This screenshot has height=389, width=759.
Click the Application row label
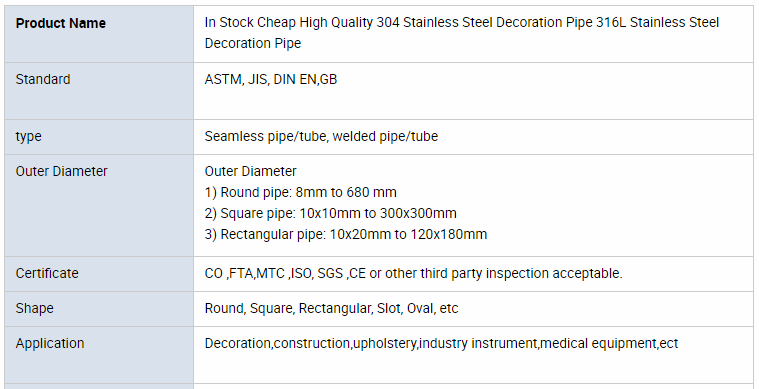tap(50, 344)
